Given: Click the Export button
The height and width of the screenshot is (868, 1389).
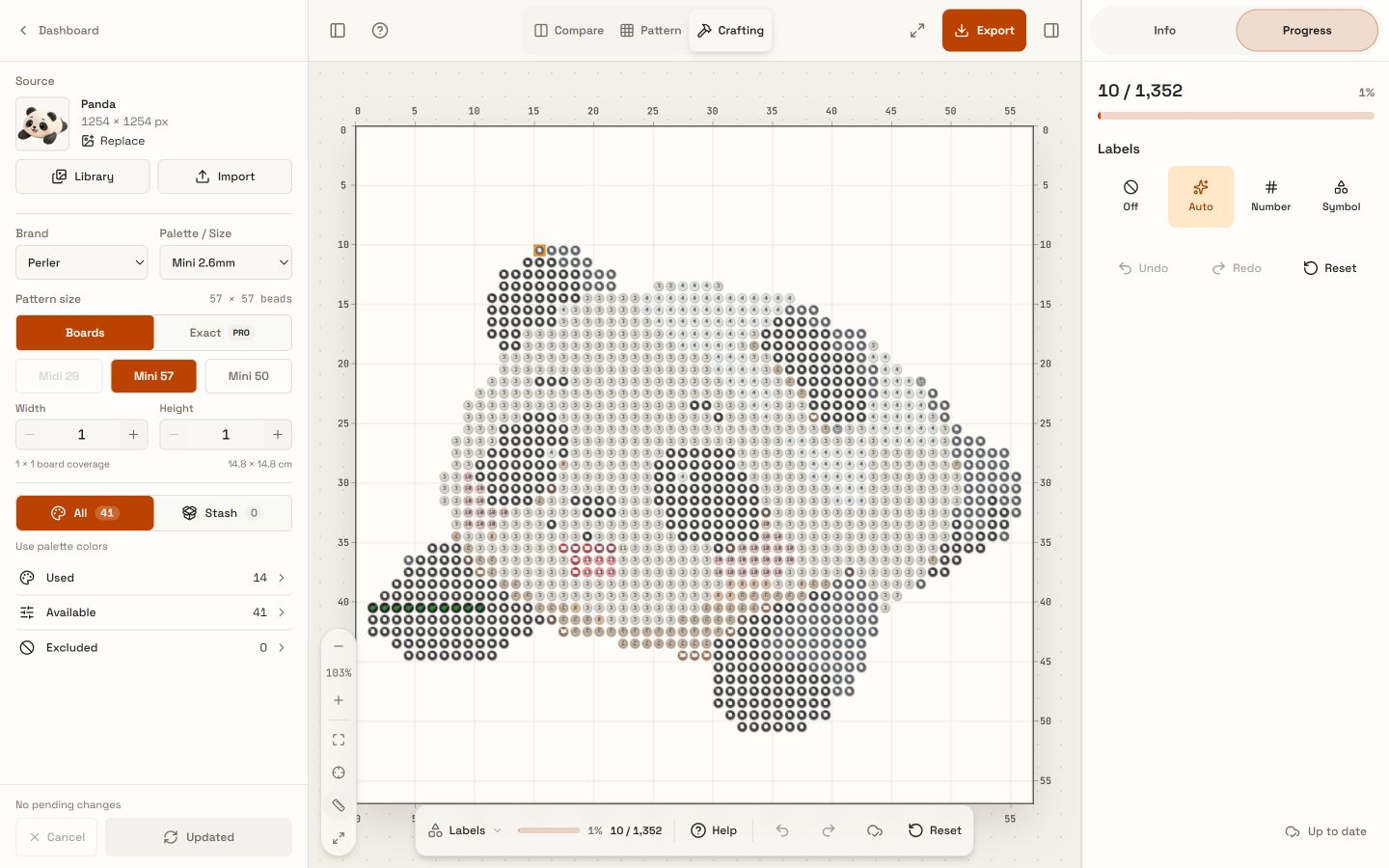Looking at the screenshot, I should 984,31.
